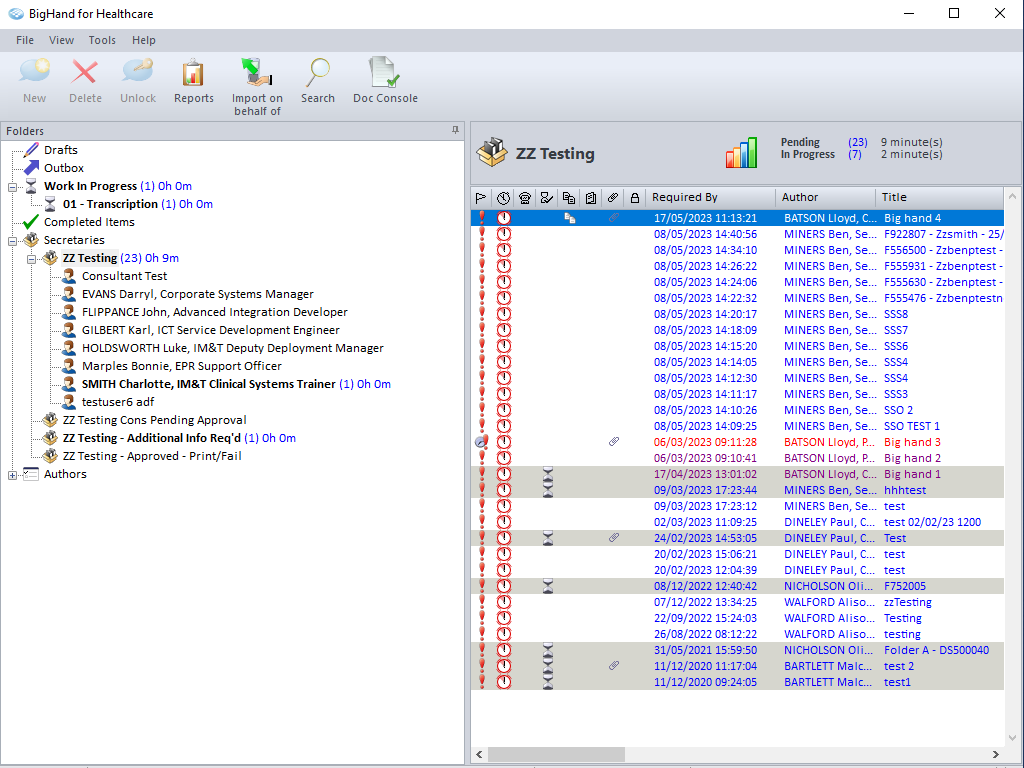Viewport: 1024px width, 768px height.
Task: Select the Outbox folder
Action: (x=63, y=168)
